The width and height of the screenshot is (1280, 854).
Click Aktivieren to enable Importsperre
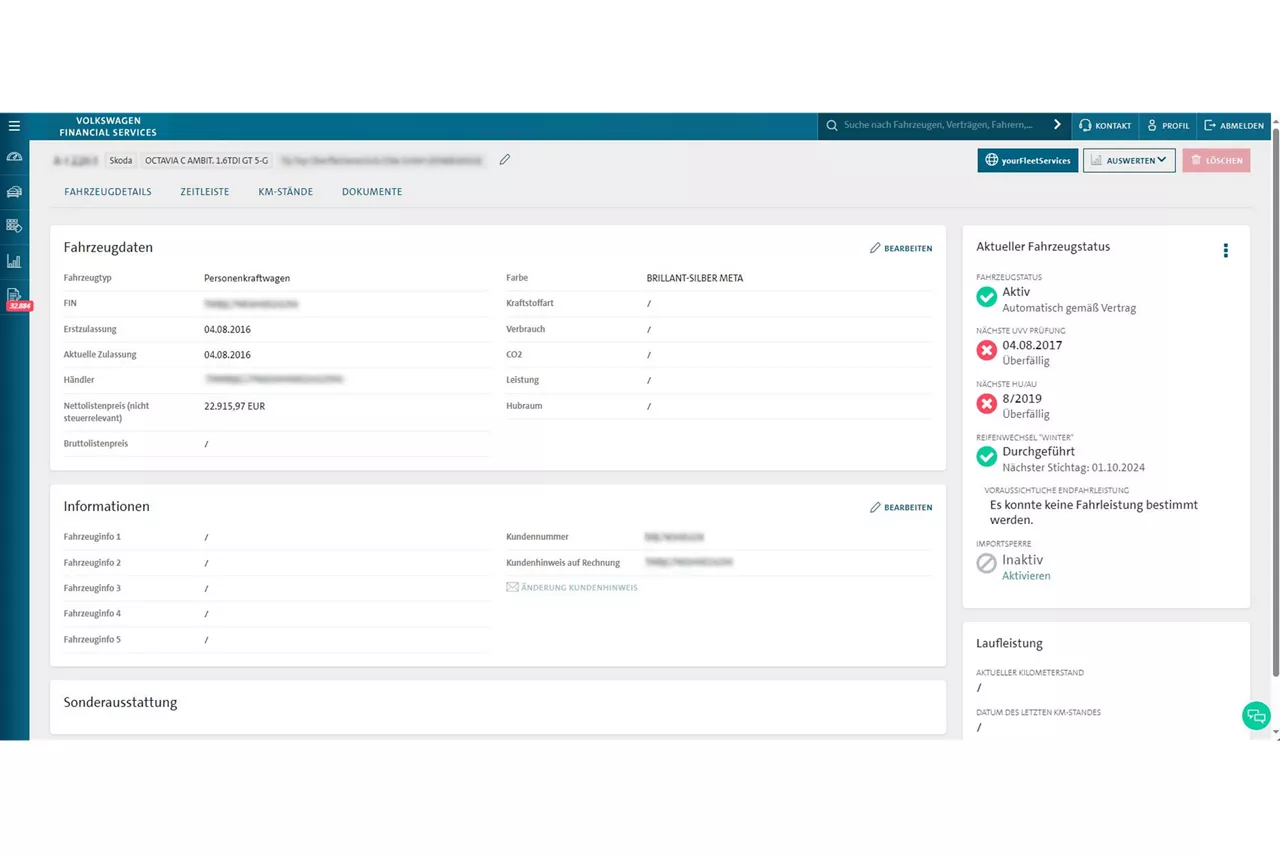point(1026,576)
